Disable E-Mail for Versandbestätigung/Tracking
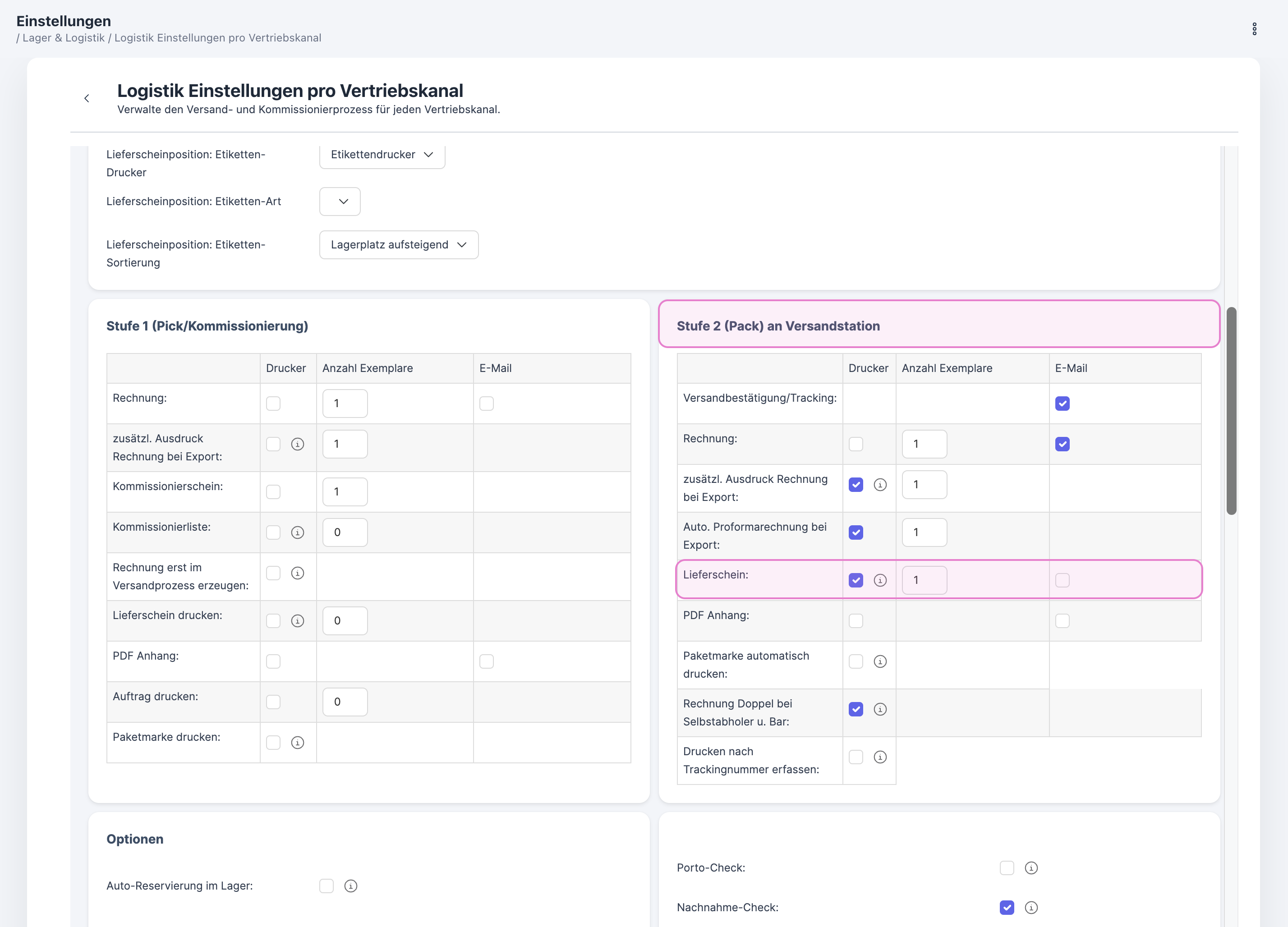This screenshot has width=1288, height=927. click(1063, 403)
